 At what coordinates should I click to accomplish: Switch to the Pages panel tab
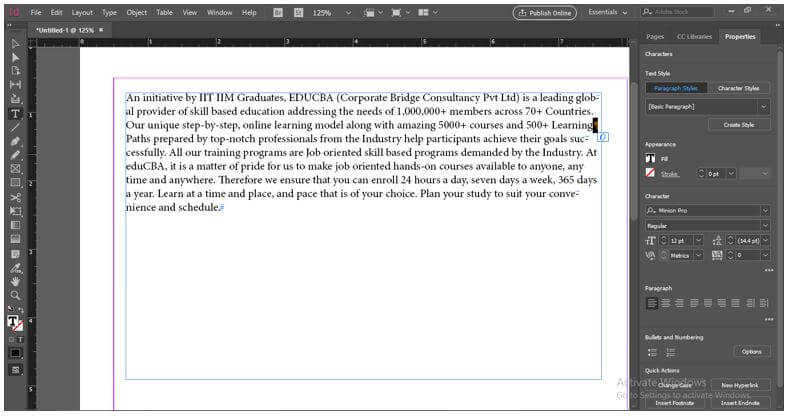[655, 37]
